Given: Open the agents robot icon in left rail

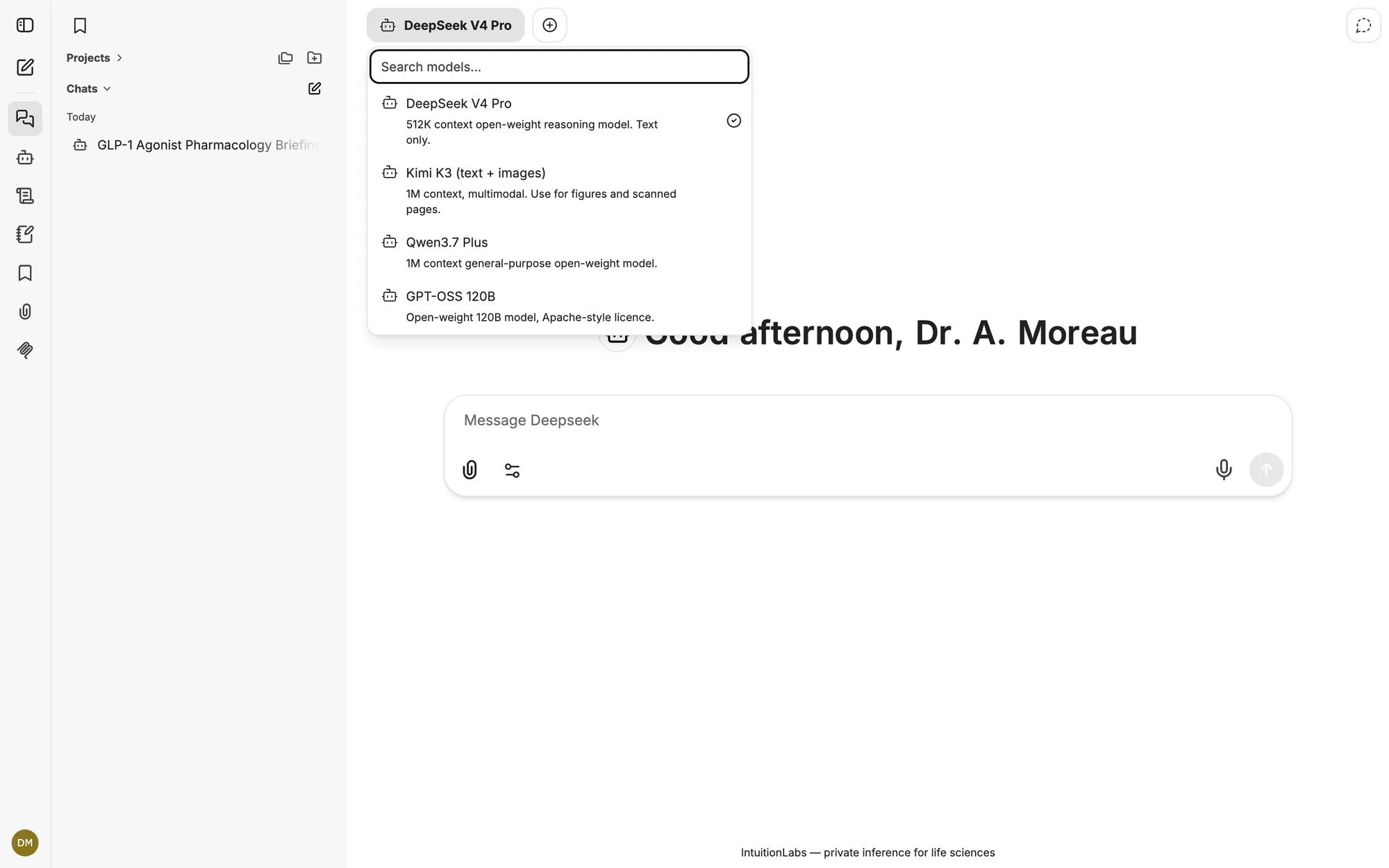Looking at the screenshot, I should [x=25, y=158].
